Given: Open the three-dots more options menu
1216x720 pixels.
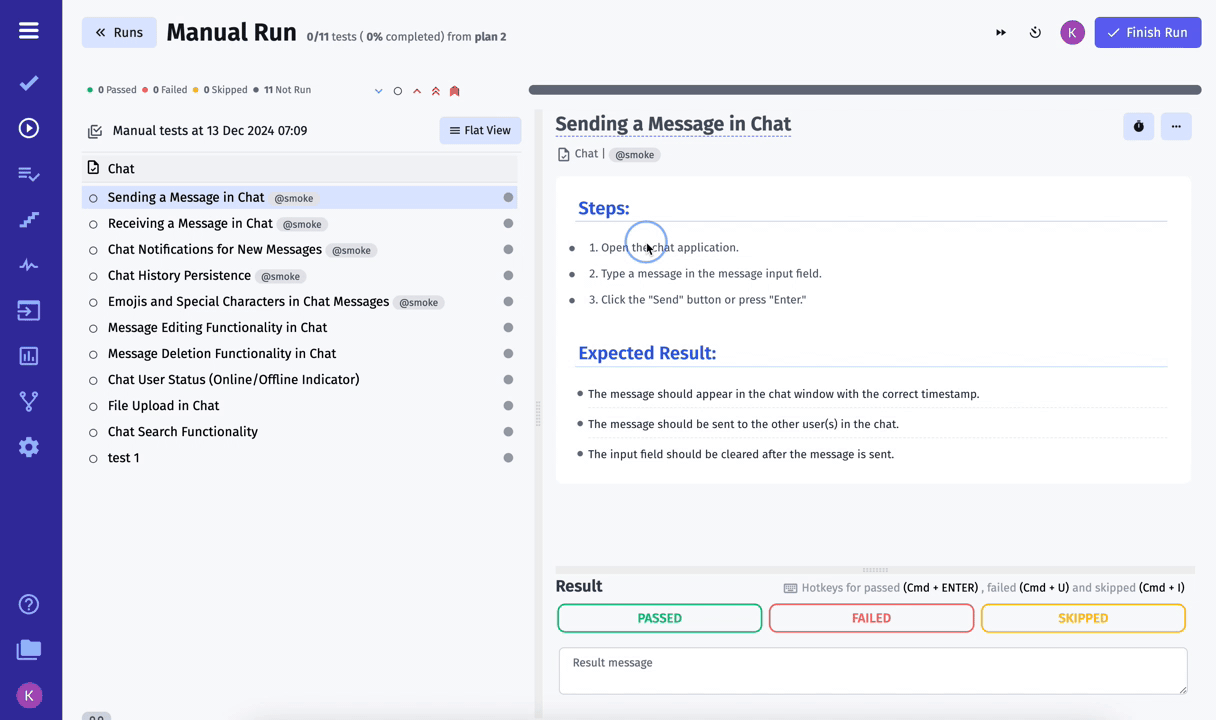Looking at the screenshot, I should point(1176,127).
